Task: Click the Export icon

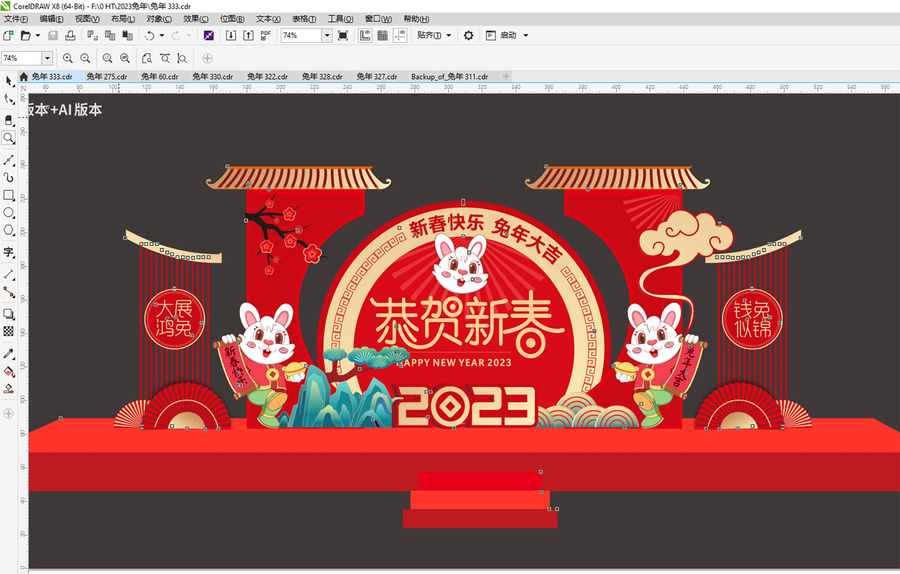Action: pos(248,36)
